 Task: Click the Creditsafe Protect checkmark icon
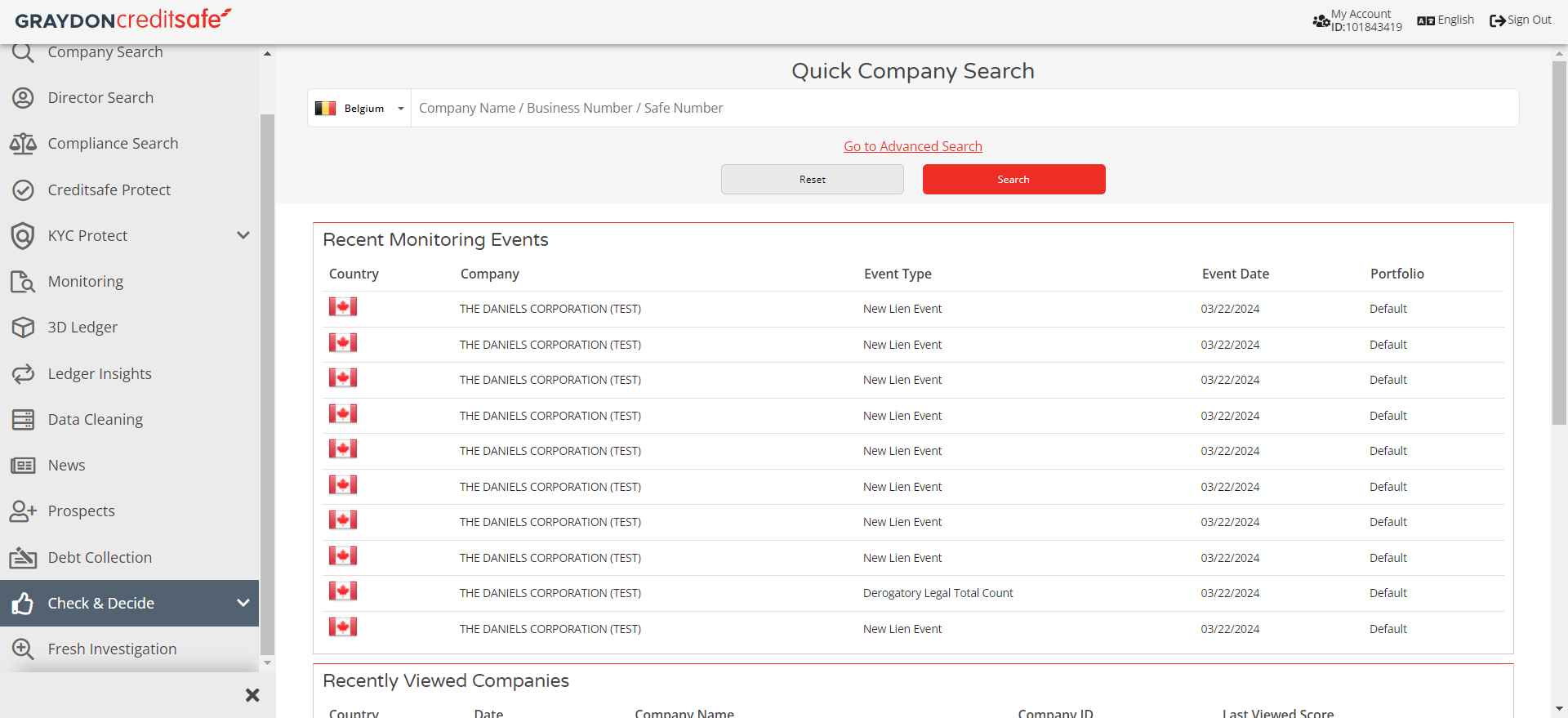[23, 190]
